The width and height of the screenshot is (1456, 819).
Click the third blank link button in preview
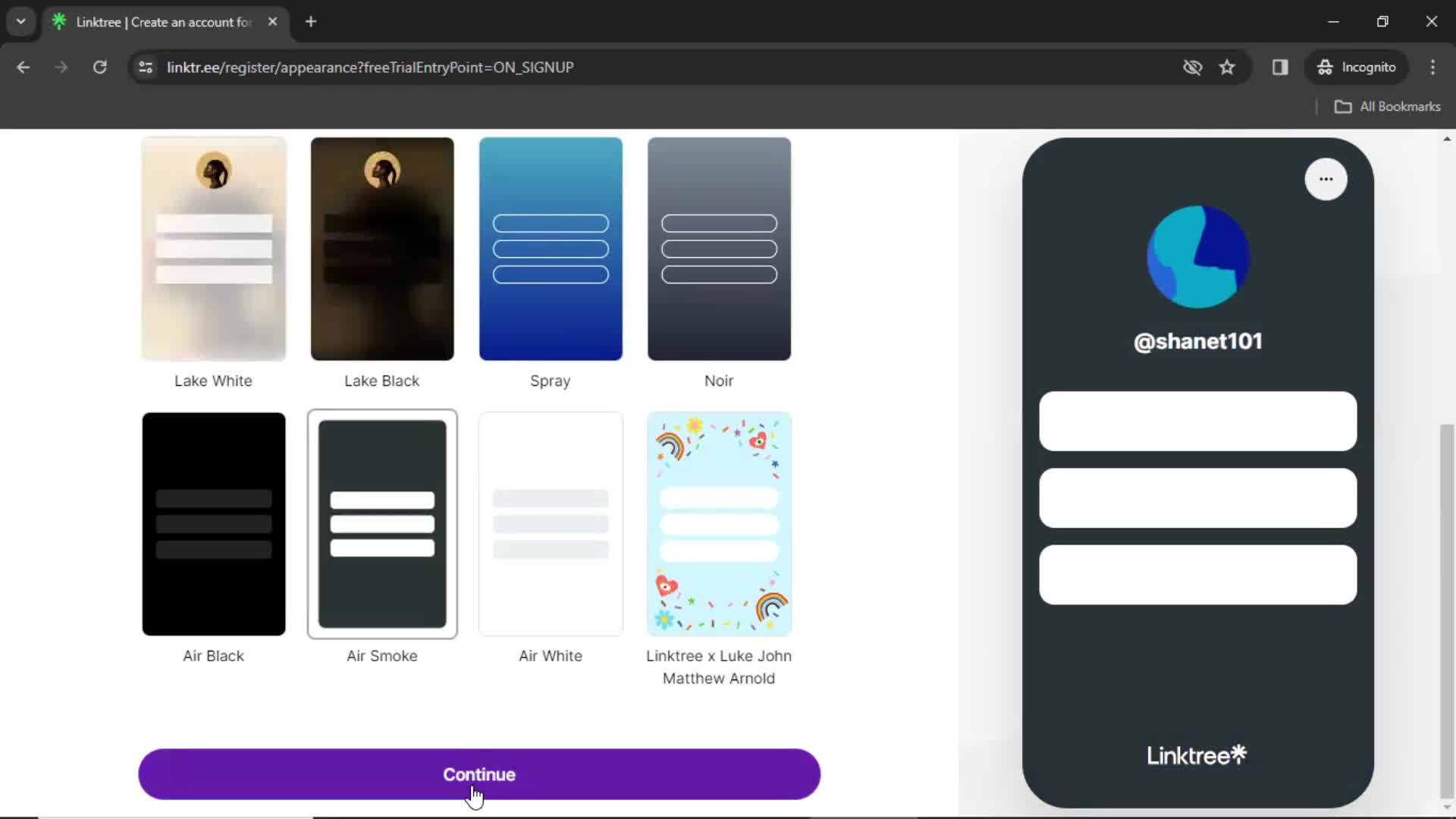click(x=1197, y=575)
